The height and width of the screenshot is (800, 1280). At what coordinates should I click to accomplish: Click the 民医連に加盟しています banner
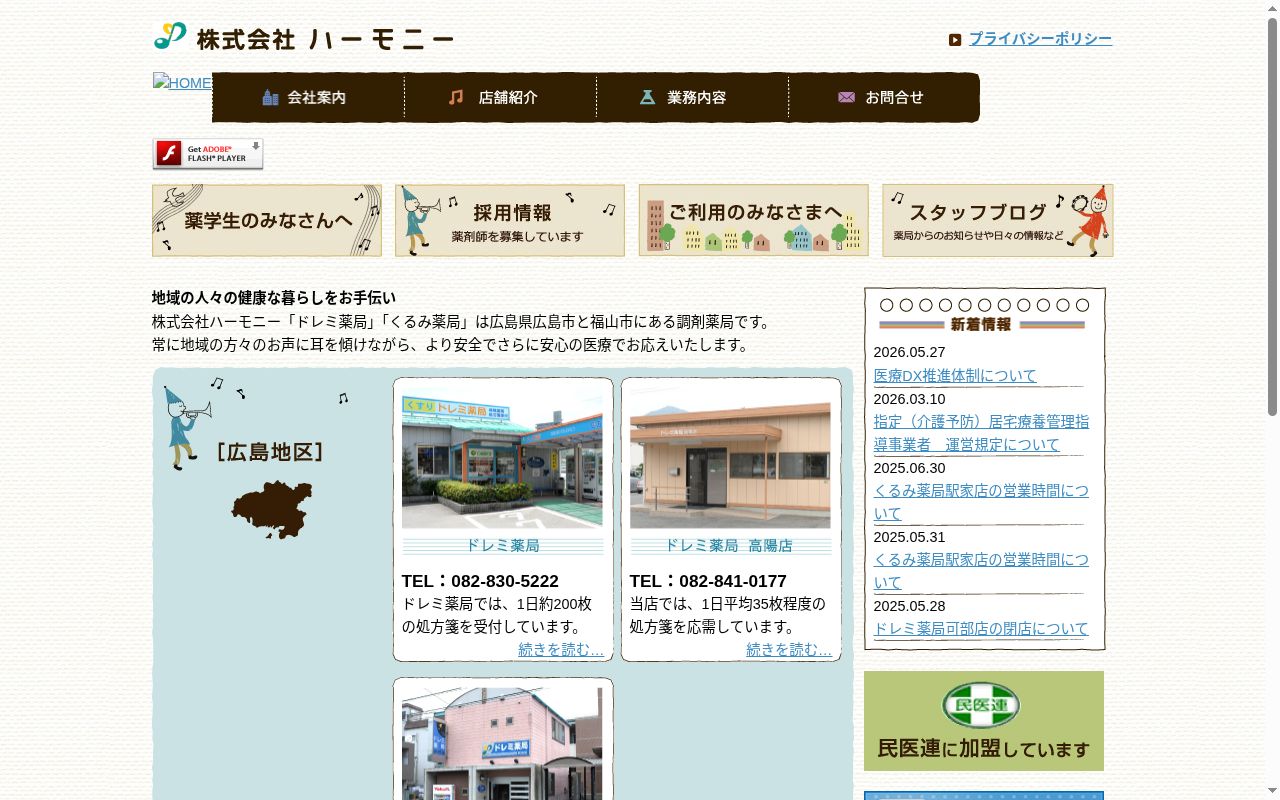pos(984,721)
